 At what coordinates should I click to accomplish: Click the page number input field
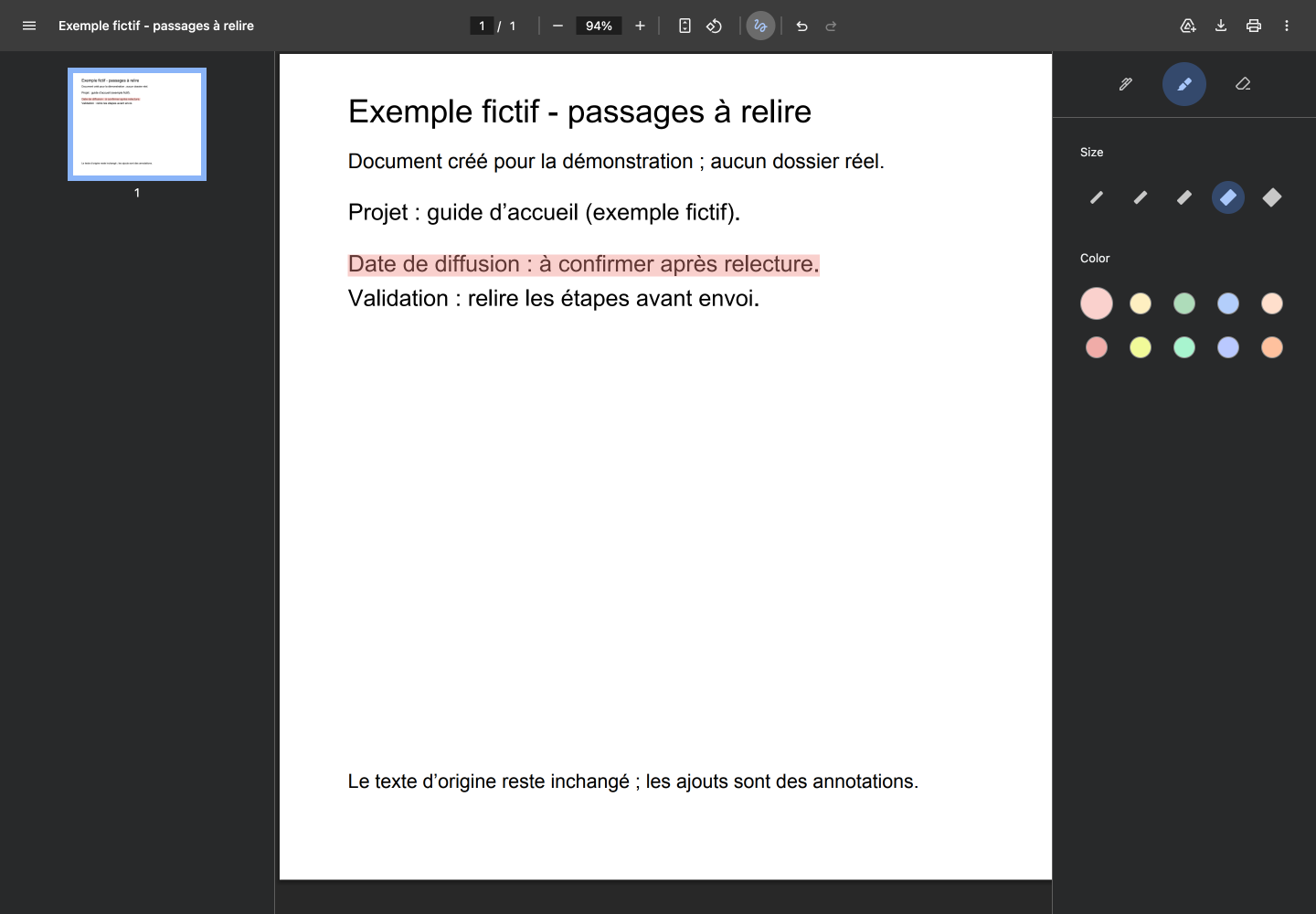pyautogui.click(x=482, y=26)
